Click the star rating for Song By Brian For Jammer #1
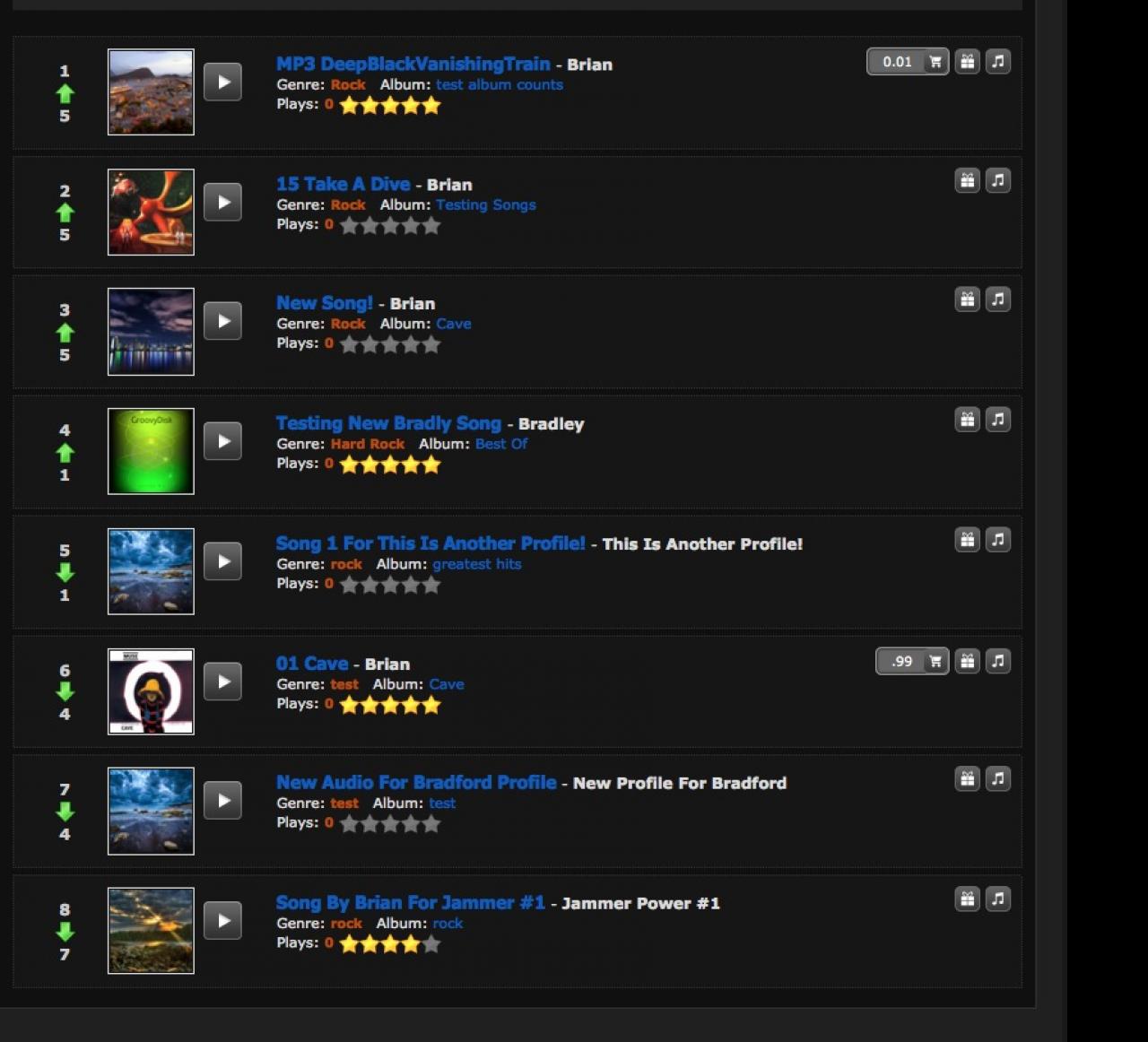This screenshot has width=1148, height=1042. tap(390, 944)
